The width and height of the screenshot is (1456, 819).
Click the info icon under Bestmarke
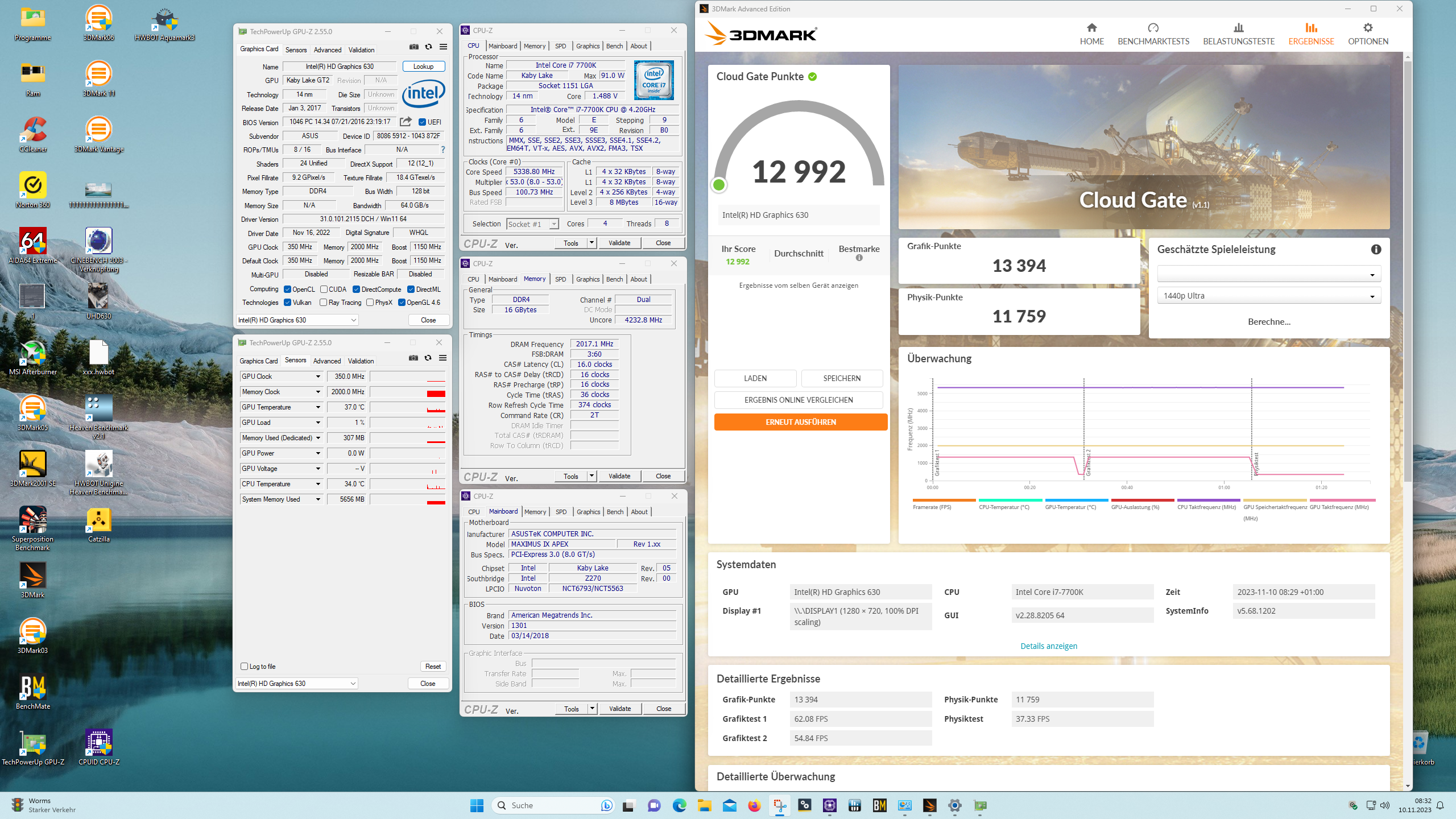(859, 258)
